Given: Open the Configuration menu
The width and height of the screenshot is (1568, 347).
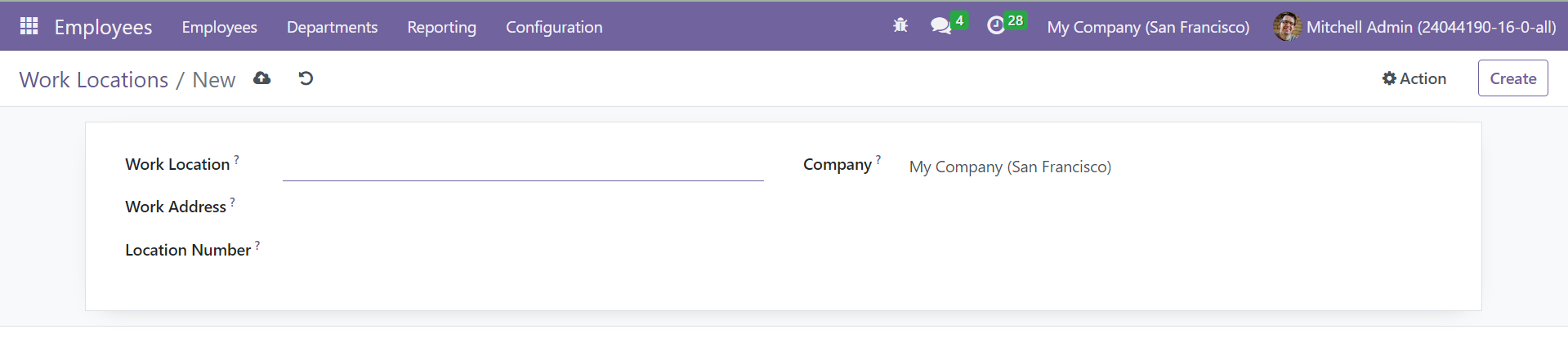Looking at the screenshot, I should (x=554, y=27).
